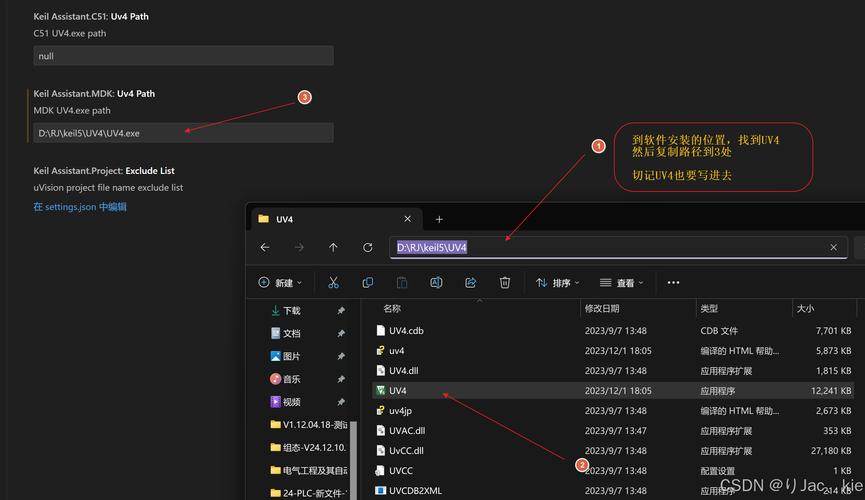Click the Forward arrow in File Explorer
The image size is (865, 500).
coord(299,247)
